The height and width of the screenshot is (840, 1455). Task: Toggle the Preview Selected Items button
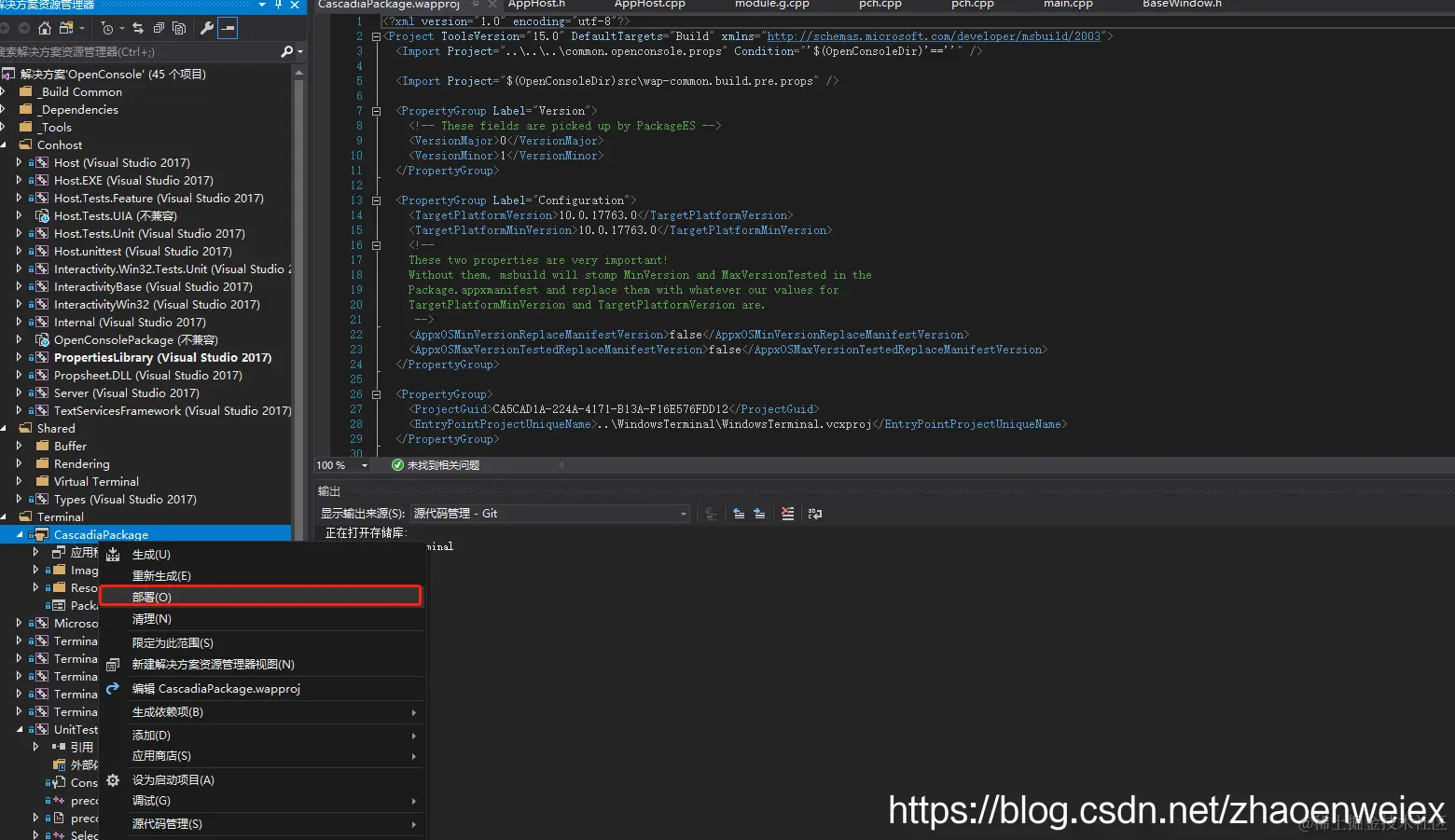228,28
